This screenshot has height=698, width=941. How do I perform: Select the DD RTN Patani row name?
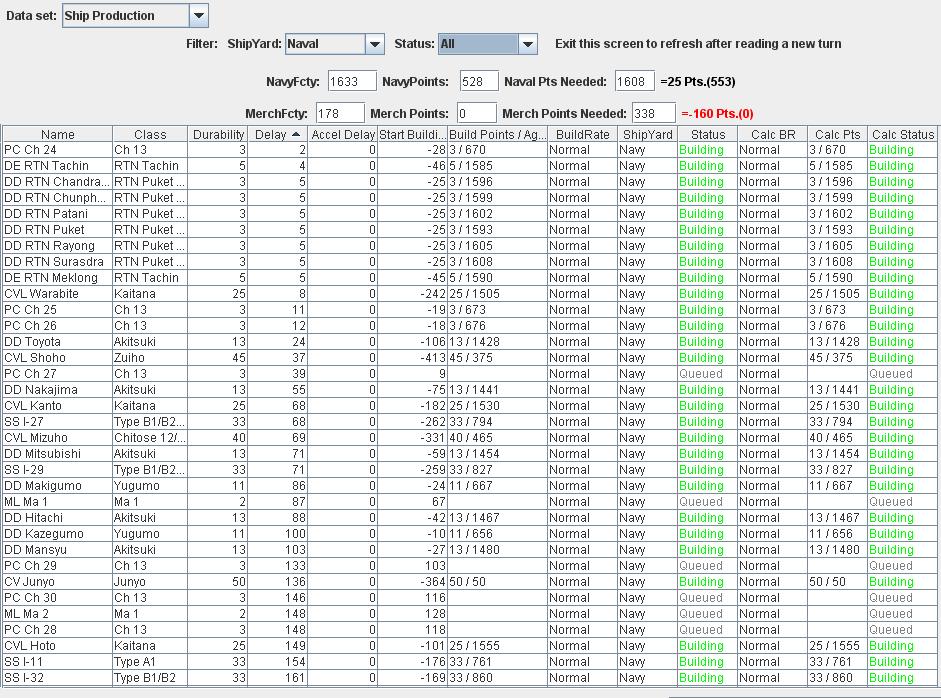click(46, 214)
